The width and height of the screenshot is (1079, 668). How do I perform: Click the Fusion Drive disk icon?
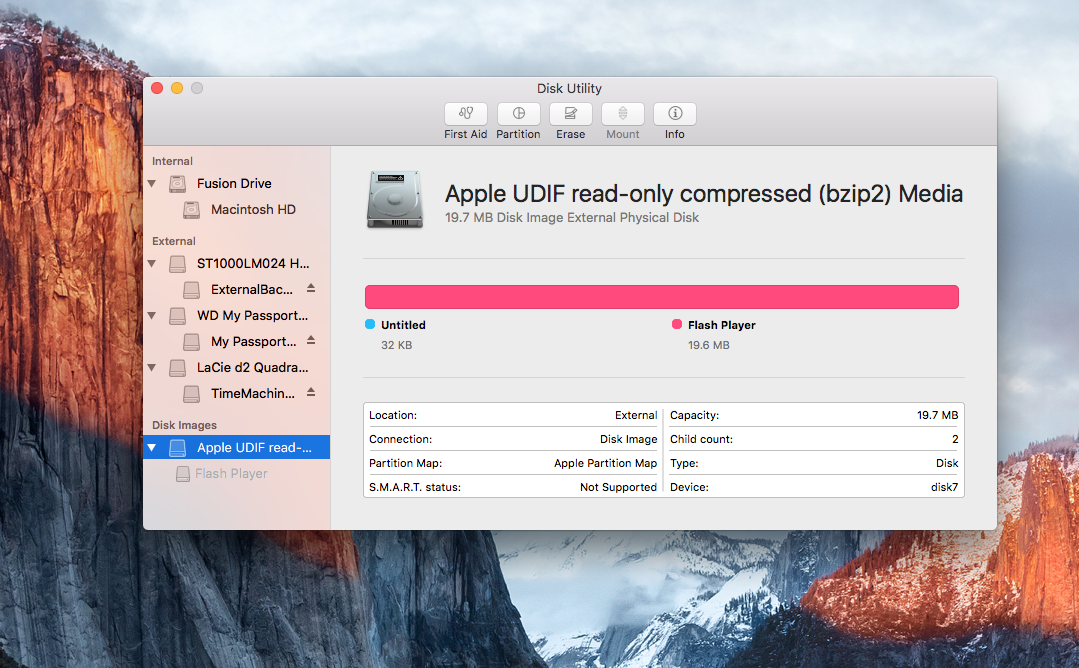coord(178,184)
